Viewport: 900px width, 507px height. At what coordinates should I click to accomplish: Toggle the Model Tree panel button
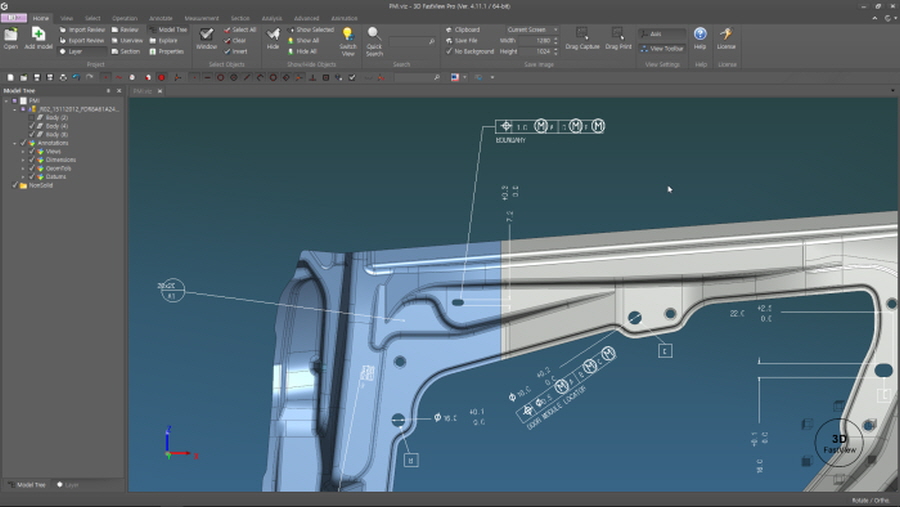click(168, 30)
